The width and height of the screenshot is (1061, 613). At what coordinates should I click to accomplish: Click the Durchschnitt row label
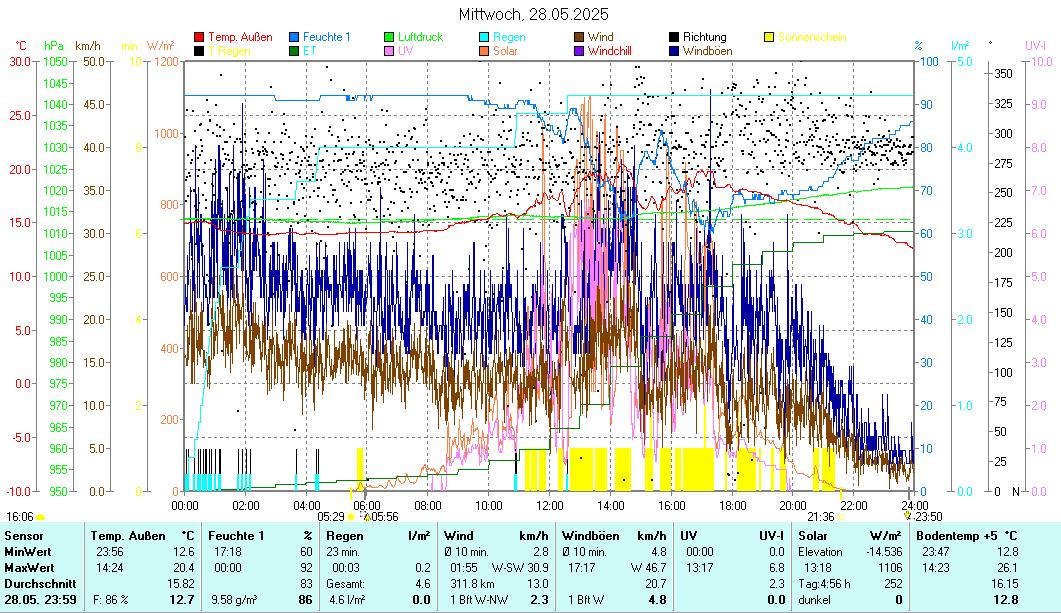point(37,583)
